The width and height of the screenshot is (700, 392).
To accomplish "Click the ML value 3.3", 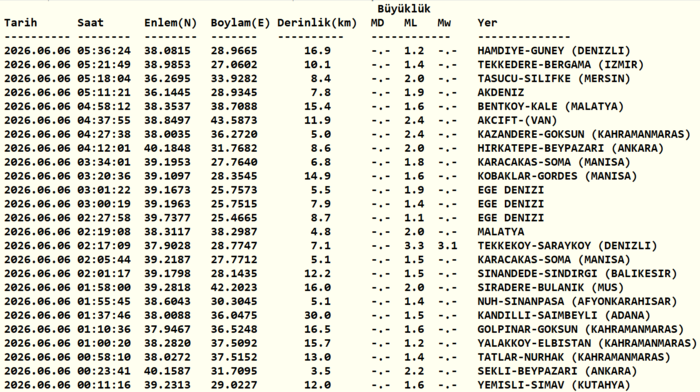I will pos(414,246).
